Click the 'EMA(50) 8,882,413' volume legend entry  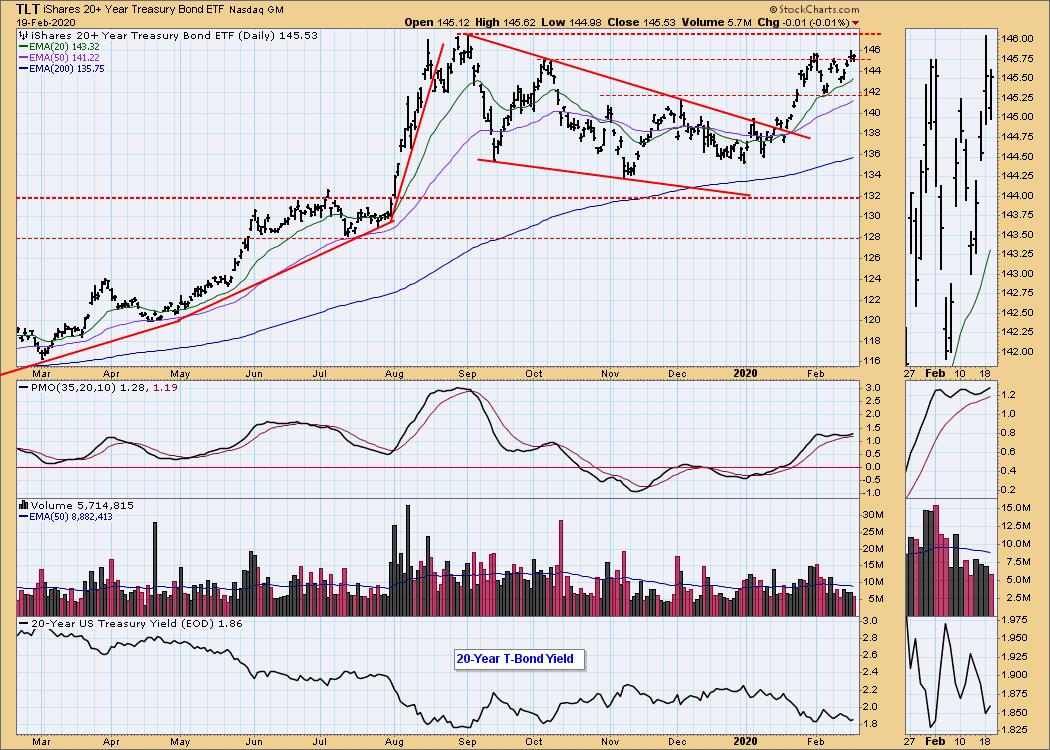click(71, 517)
